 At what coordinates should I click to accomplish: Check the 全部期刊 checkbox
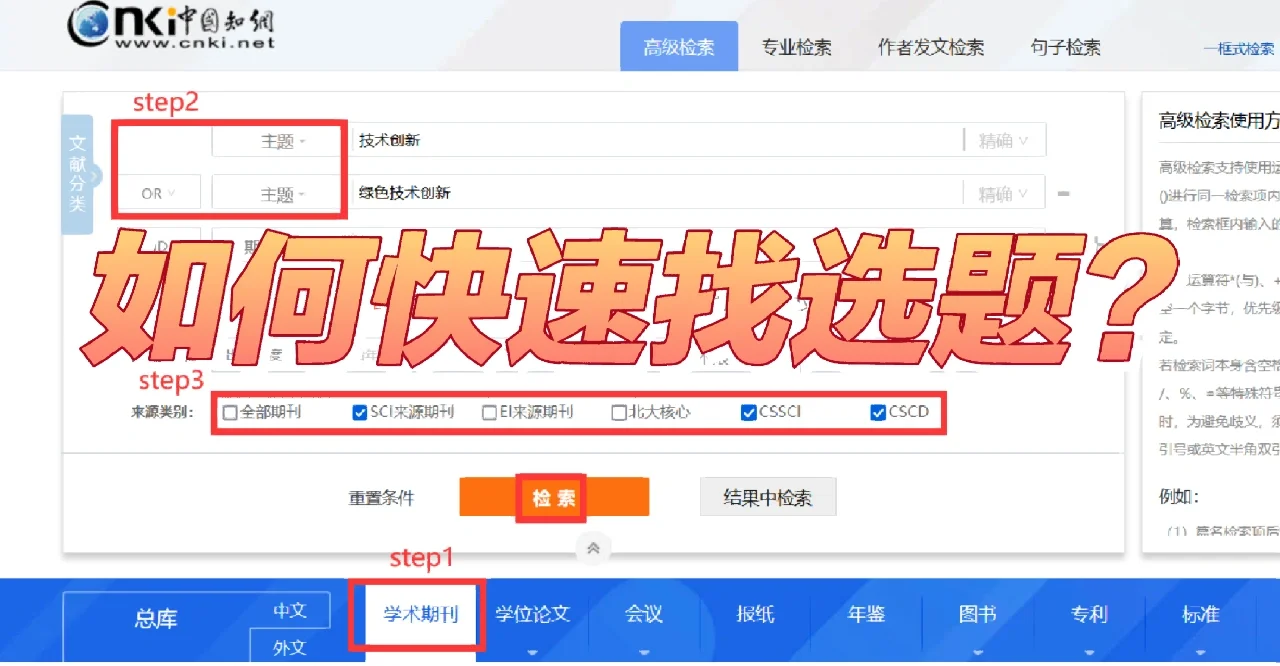[231, 412]
